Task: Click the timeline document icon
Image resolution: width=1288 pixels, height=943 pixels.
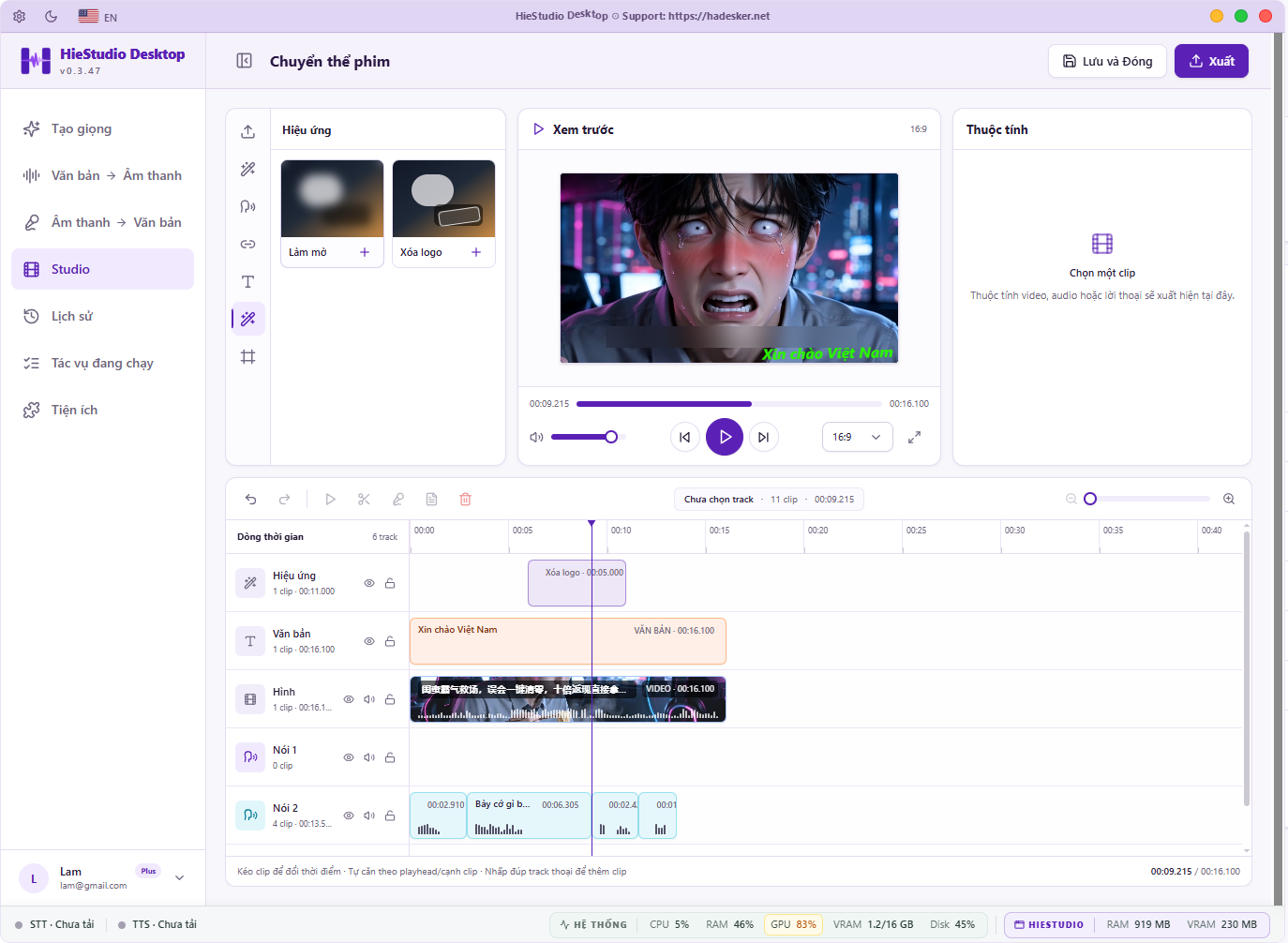Action: [431, 500]
